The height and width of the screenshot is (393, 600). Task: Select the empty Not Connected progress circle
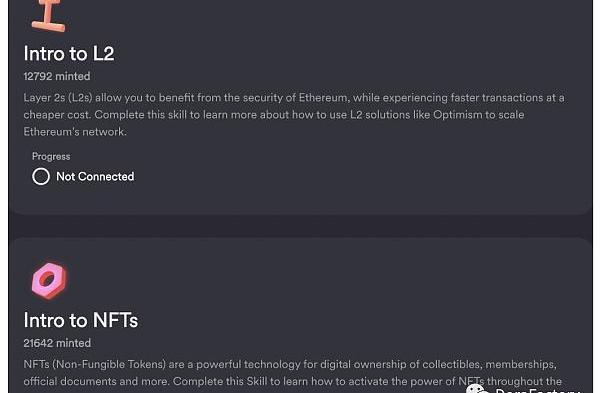point(41,176)
